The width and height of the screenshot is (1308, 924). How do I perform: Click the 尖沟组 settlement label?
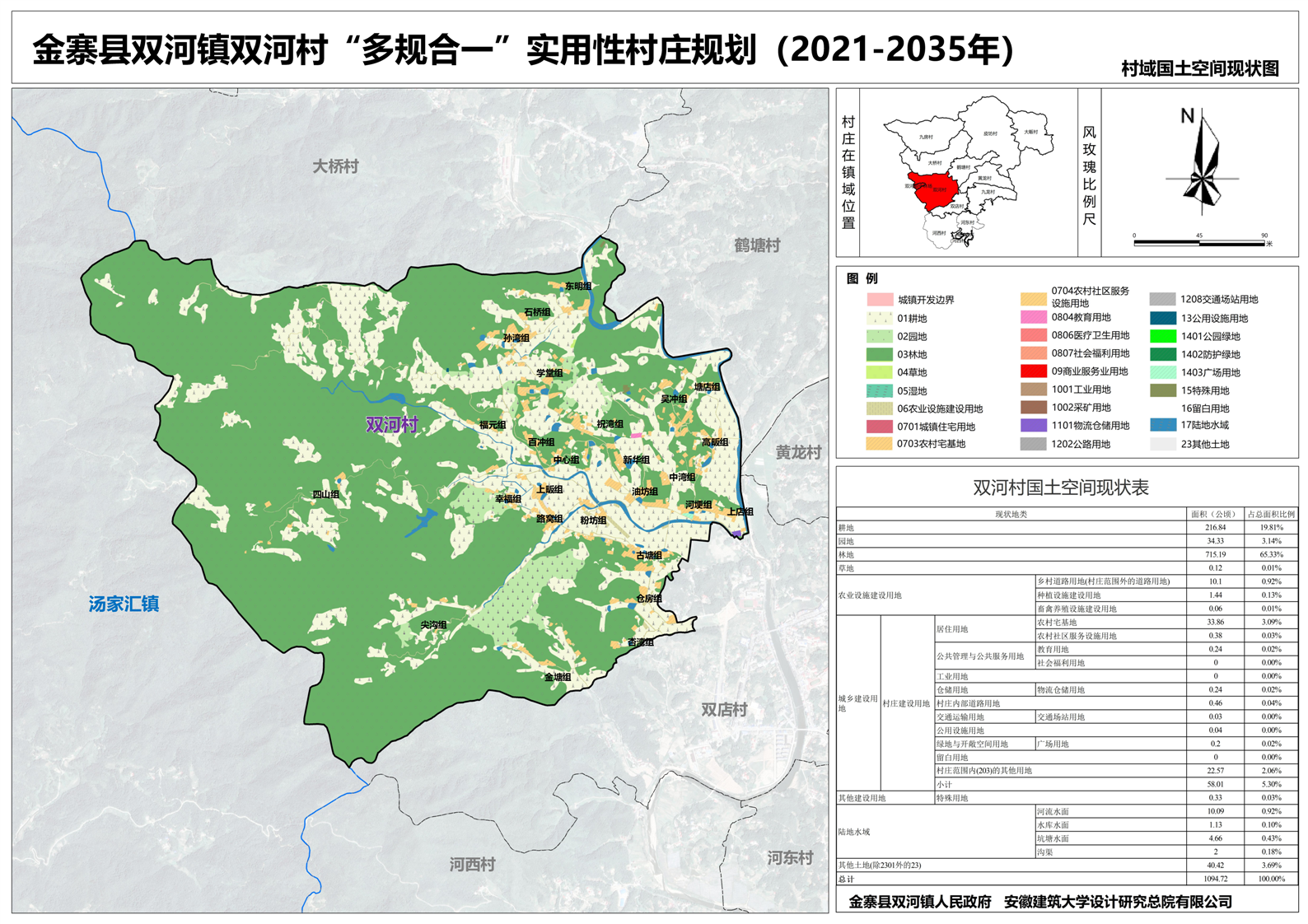(x=433, y=625)
